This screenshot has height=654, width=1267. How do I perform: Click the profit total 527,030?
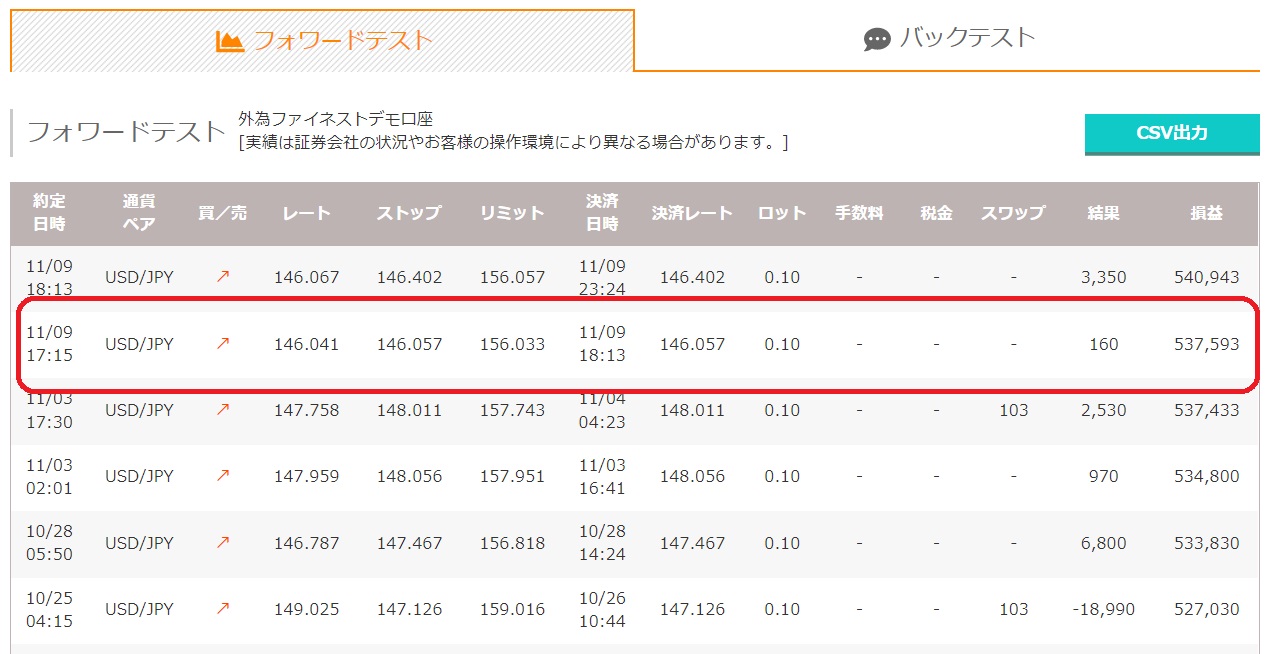click(1206, 609)
